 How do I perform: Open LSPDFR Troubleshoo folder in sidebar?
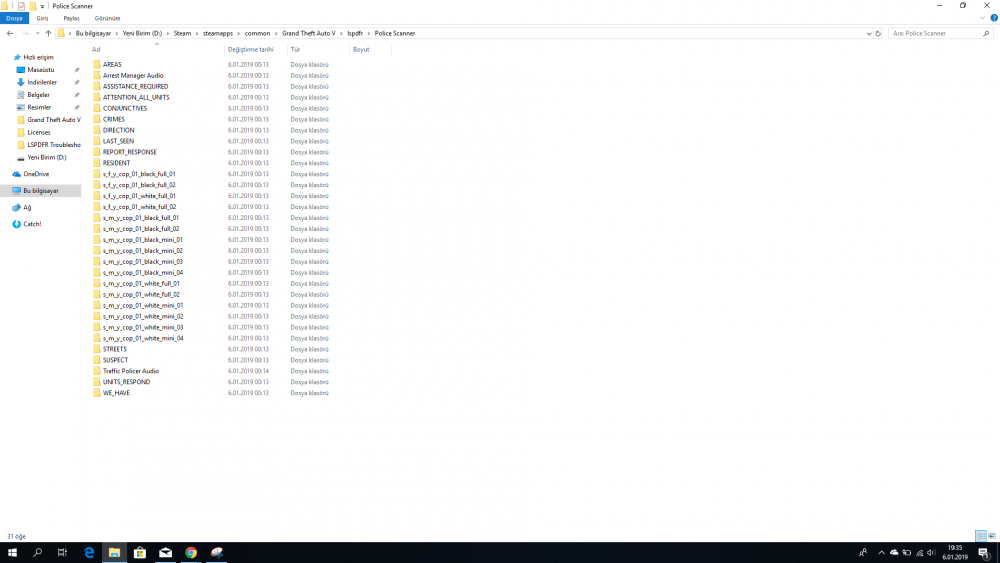tap(54, 145)
